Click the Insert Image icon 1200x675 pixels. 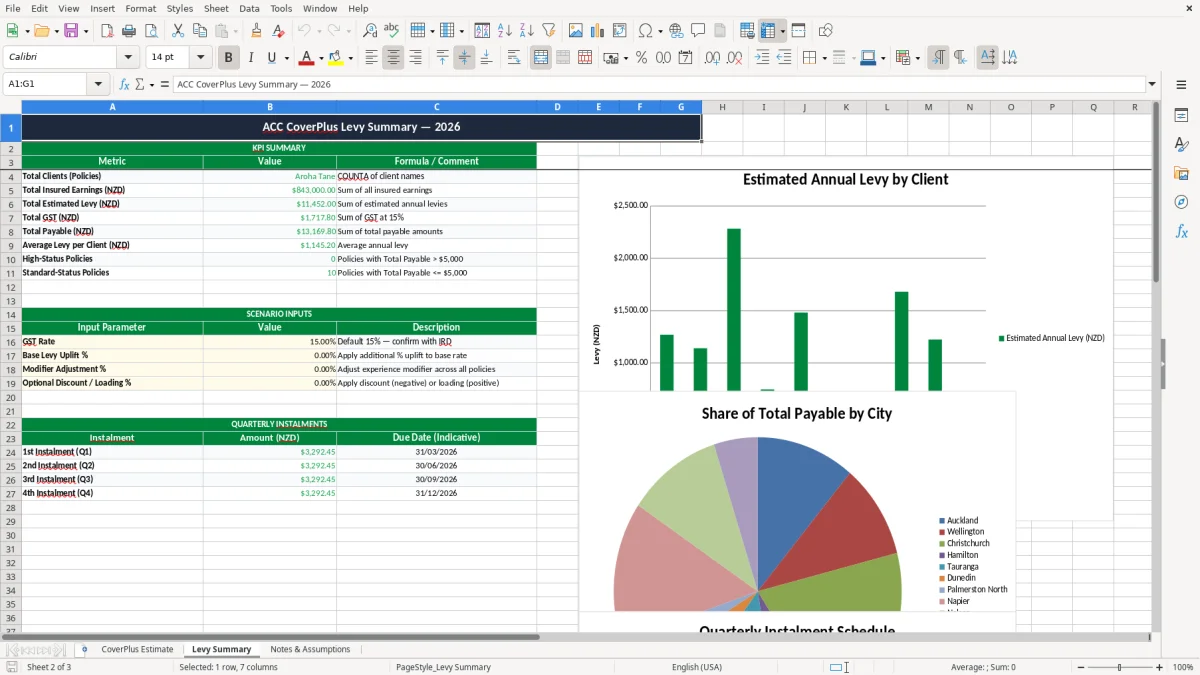(x=576, y=31)
